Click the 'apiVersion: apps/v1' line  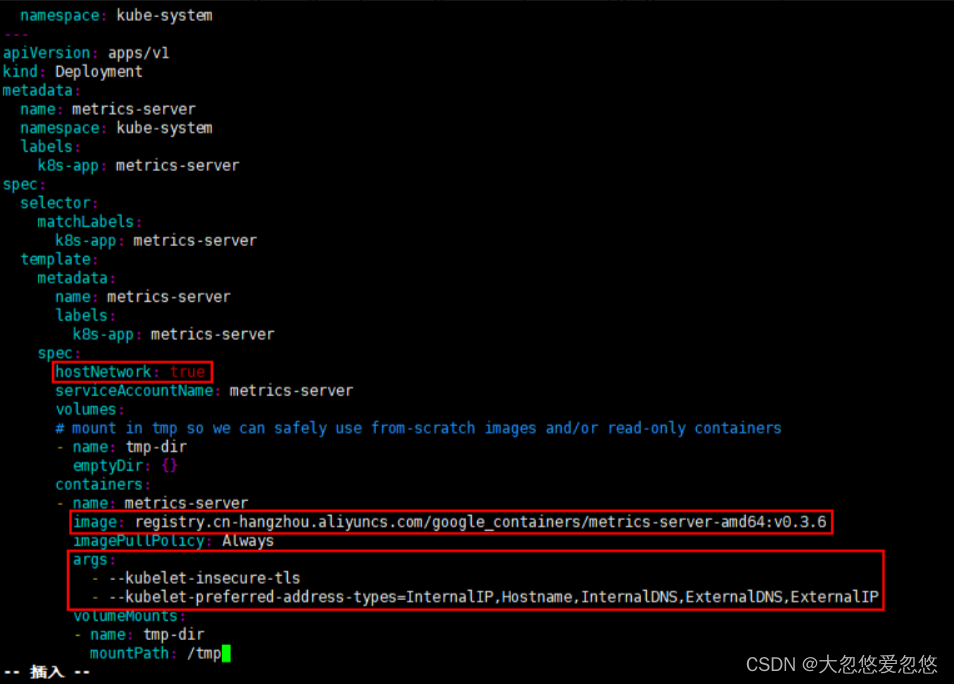coord(86,53)
